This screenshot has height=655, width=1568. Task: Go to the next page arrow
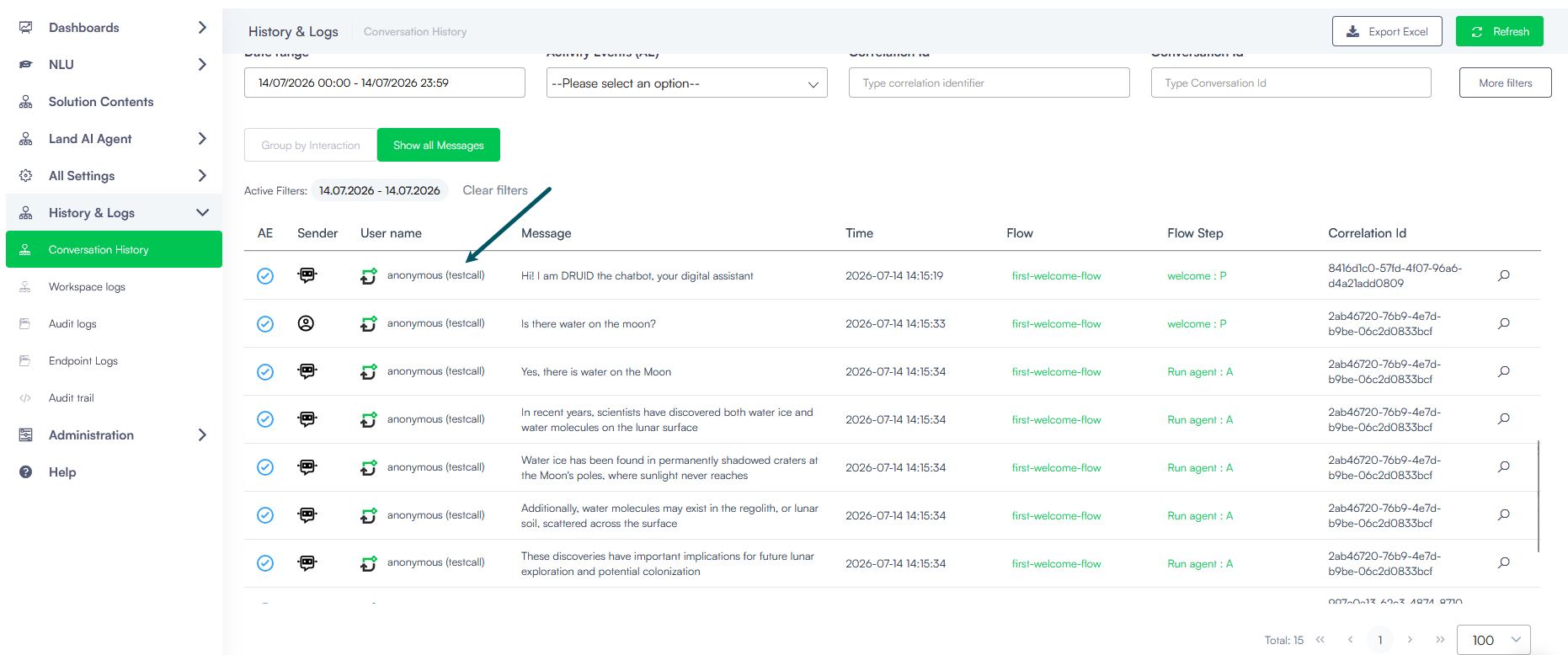click(x=1410, y=640)
